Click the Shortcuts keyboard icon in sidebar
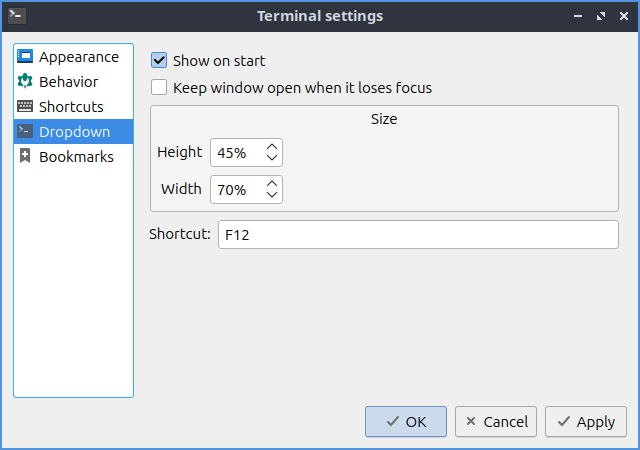 pyautogui.click(x=26, y=107)
